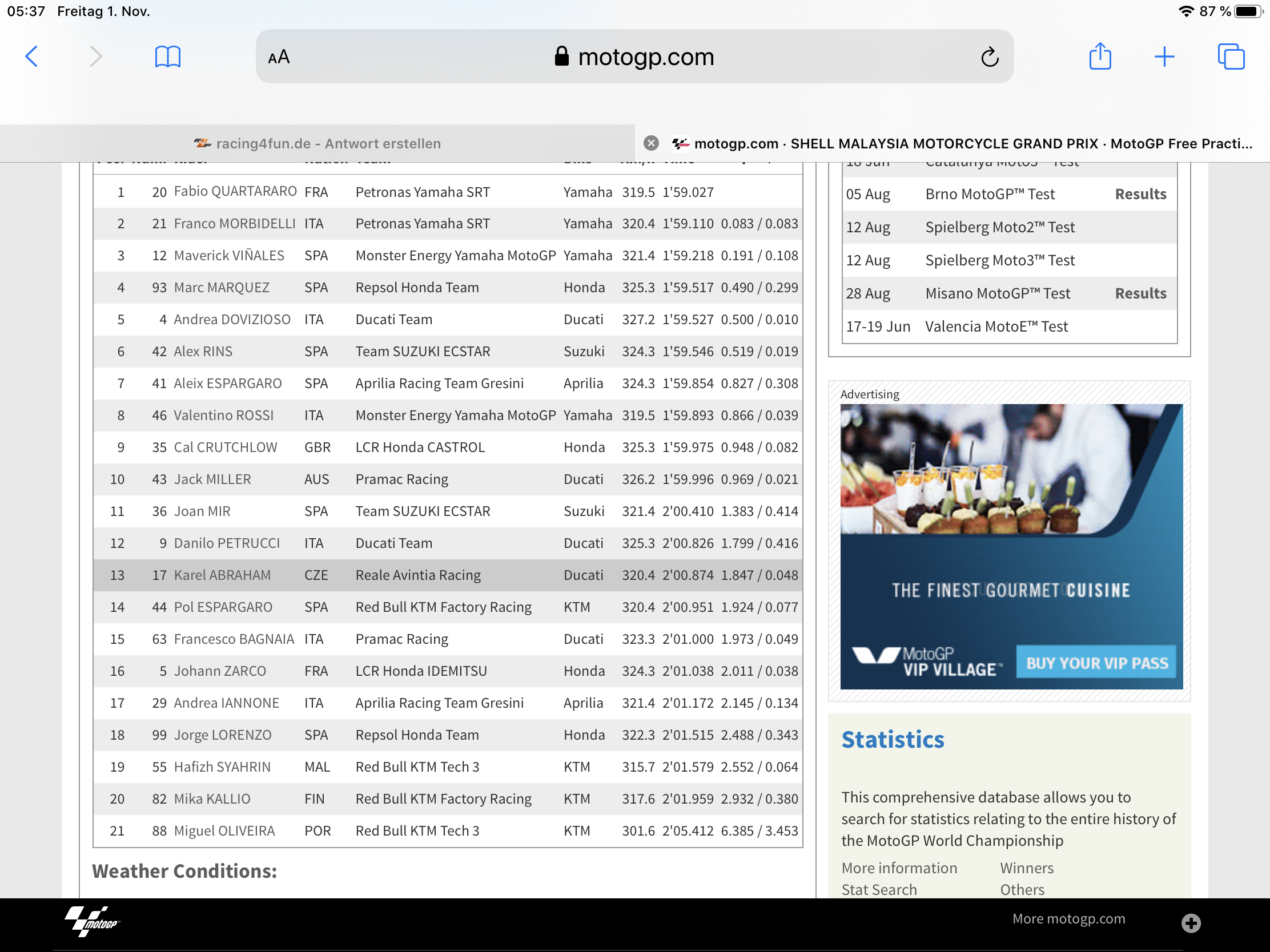
Task: Open the bookmarks book icon
Action: pos(168,57)
